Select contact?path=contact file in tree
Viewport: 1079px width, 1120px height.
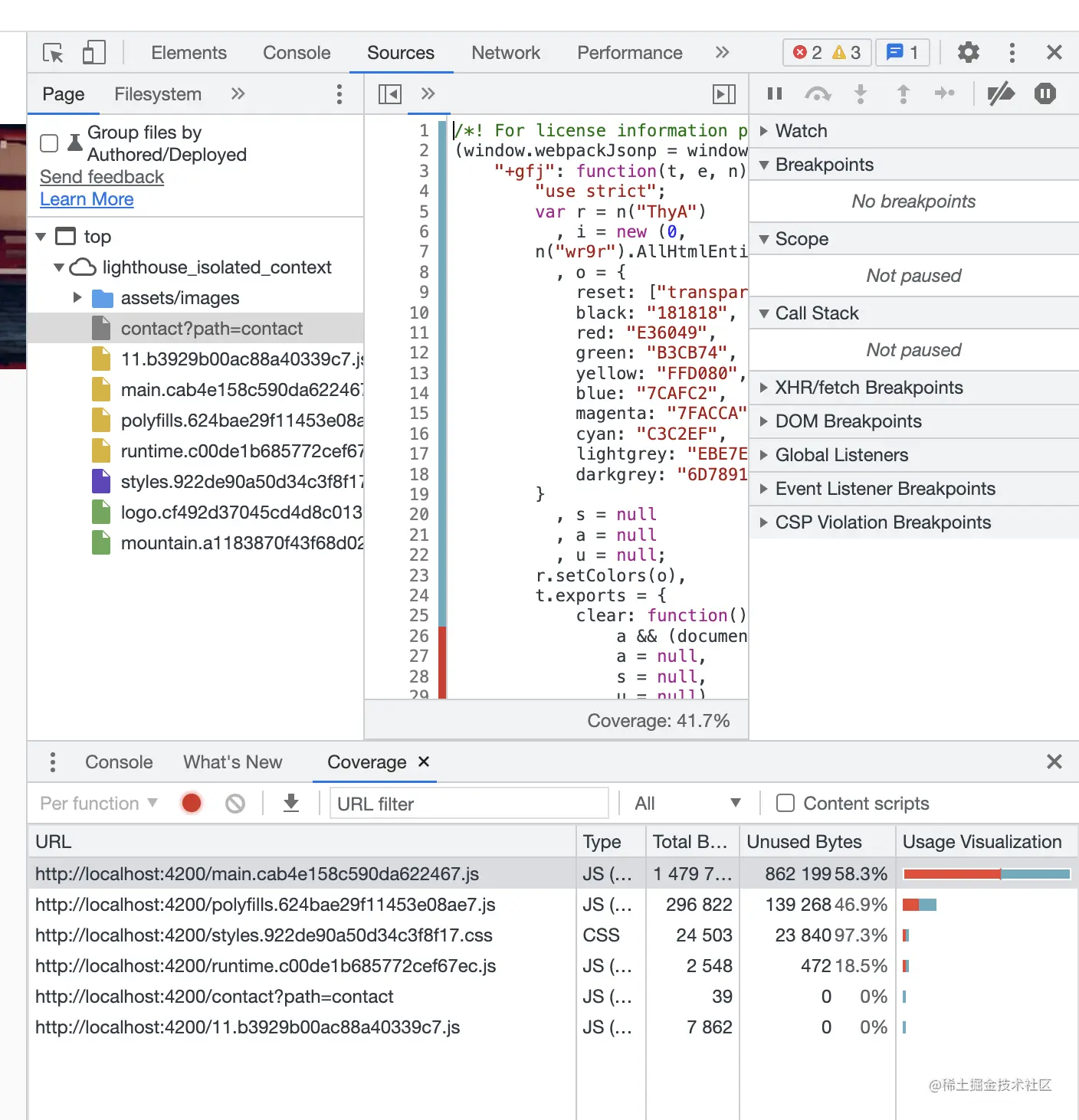[x=195, y=329]
